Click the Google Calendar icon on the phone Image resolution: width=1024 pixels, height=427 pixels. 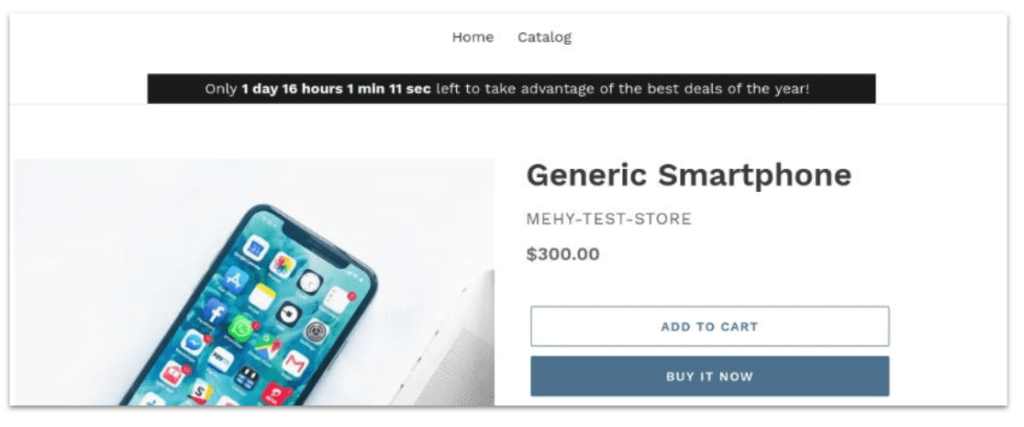pyautogui.click(x=255, y=247)
